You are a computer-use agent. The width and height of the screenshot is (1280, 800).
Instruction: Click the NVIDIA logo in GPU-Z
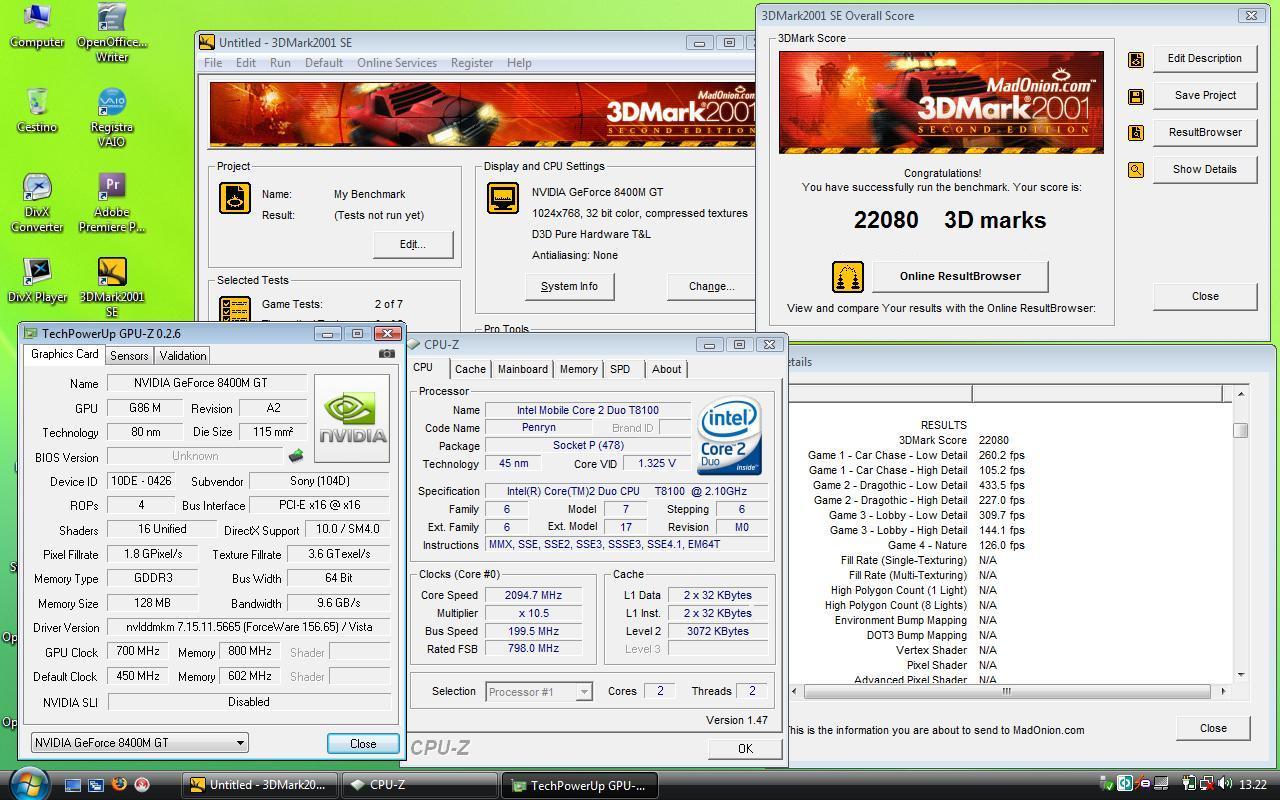352,419
